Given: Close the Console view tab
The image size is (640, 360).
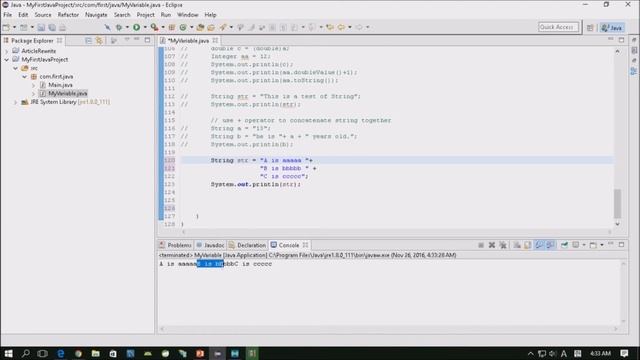Looking at the screenshot, I should tap(305, 245).
